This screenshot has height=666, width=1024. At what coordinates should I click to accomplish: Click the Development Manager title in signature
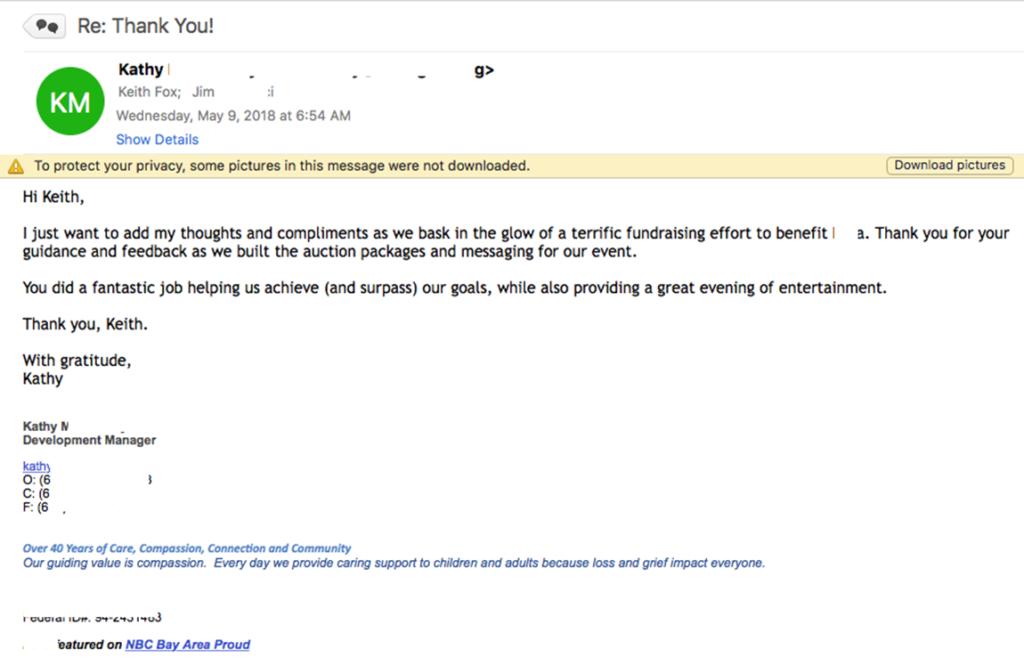point(89,440)
